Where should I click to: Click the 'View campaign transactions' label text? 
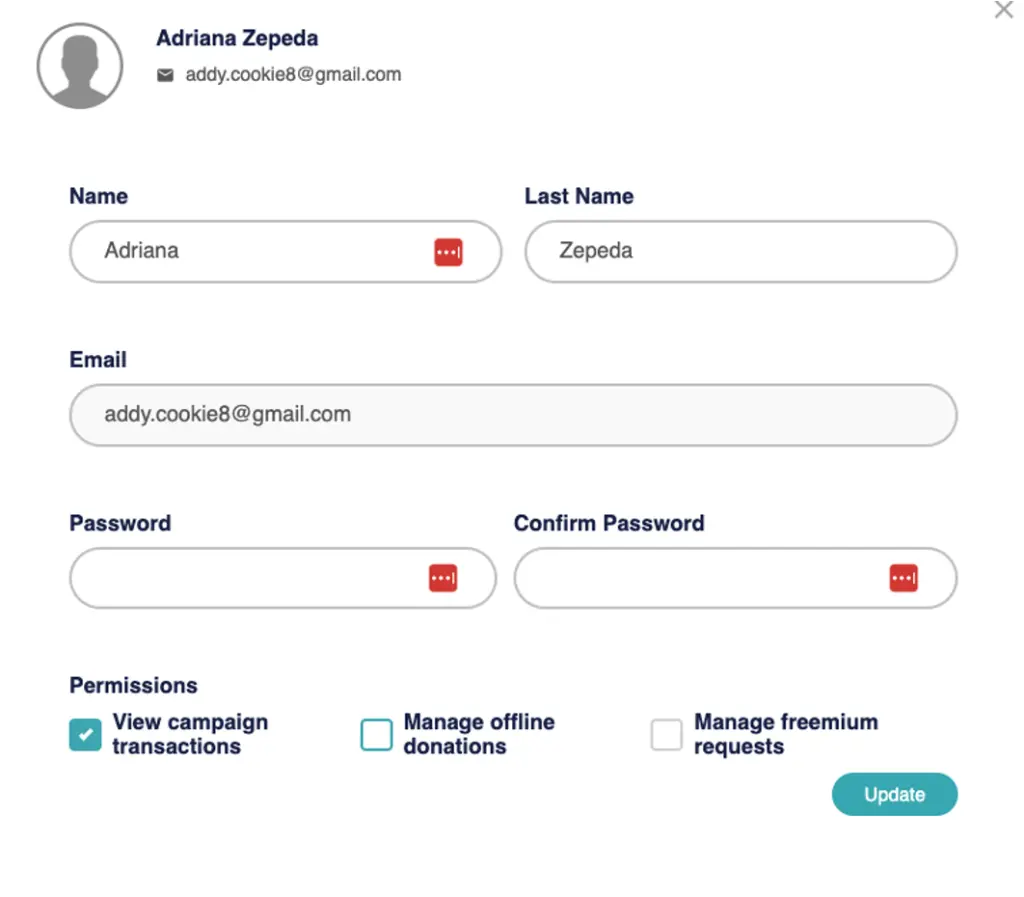190,734
